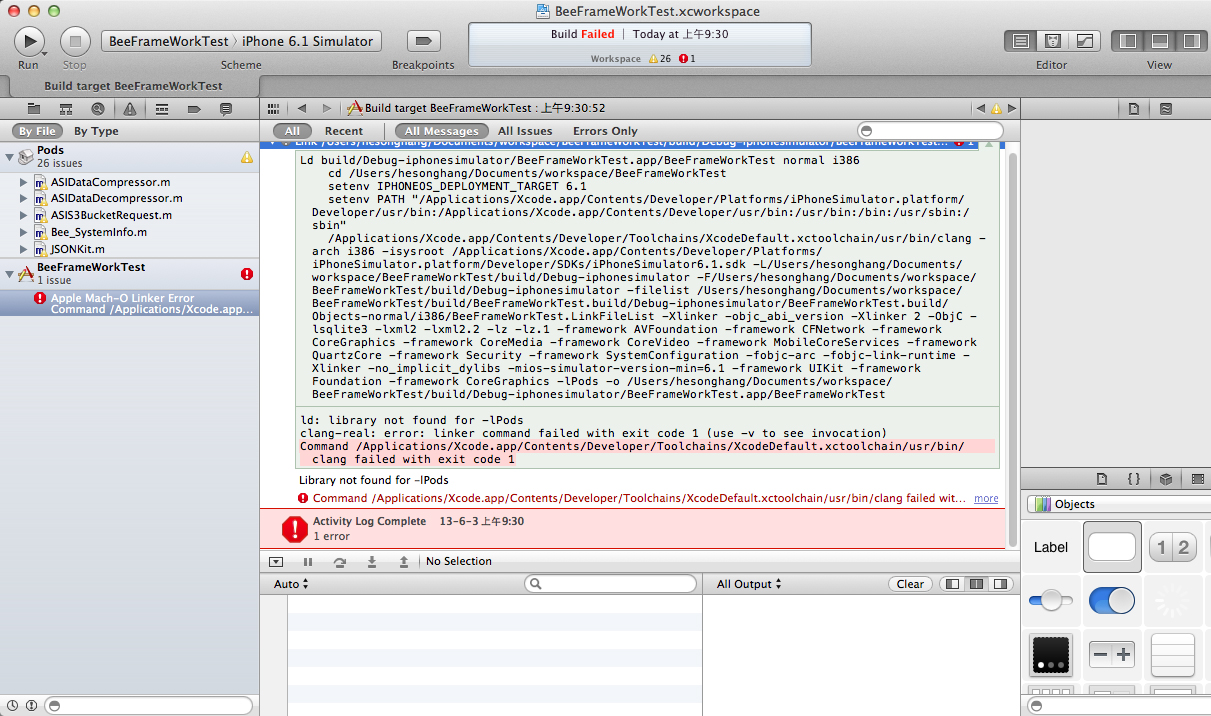This screenshot has height=716, width=1211.
Task: Show the File Template library icon
Action: (x=1102, y=479)
